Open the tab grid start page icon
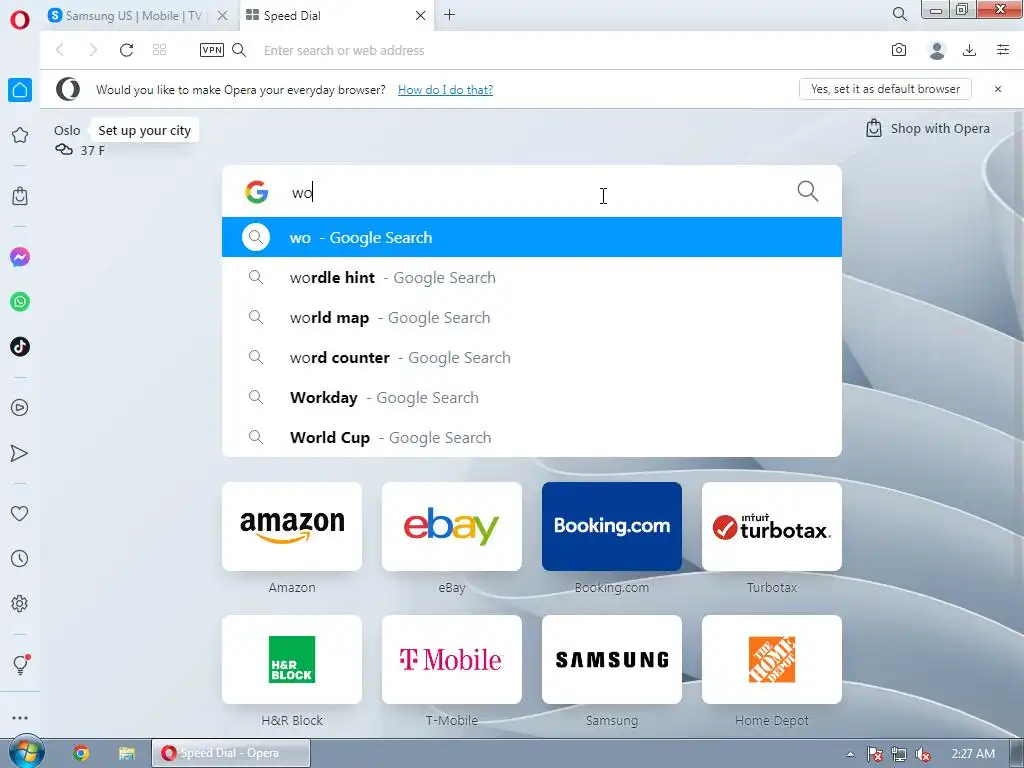 click(x=159, y=50)
